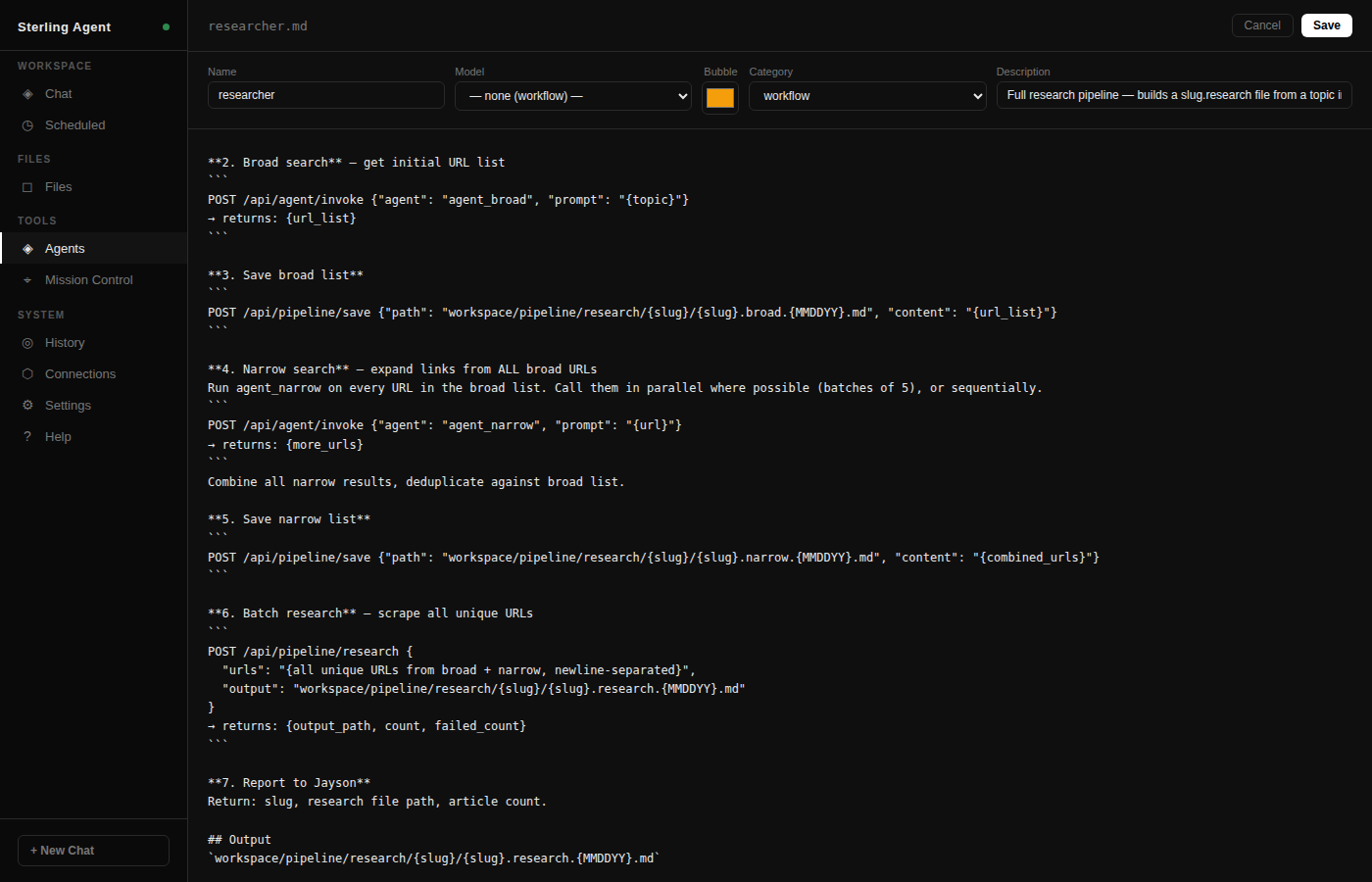Open the Model dropdown

click(x=573, y=96)
